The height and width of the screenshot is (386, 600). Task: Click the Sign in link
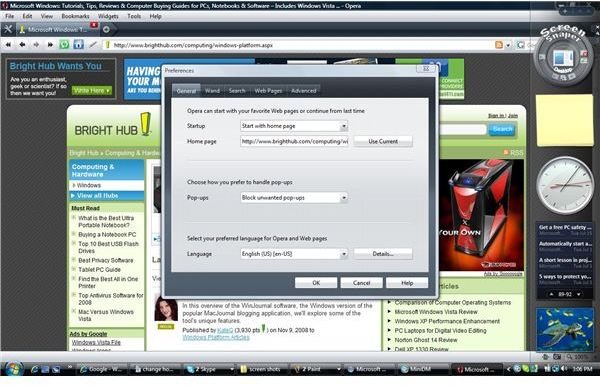(x=496, y=116)
